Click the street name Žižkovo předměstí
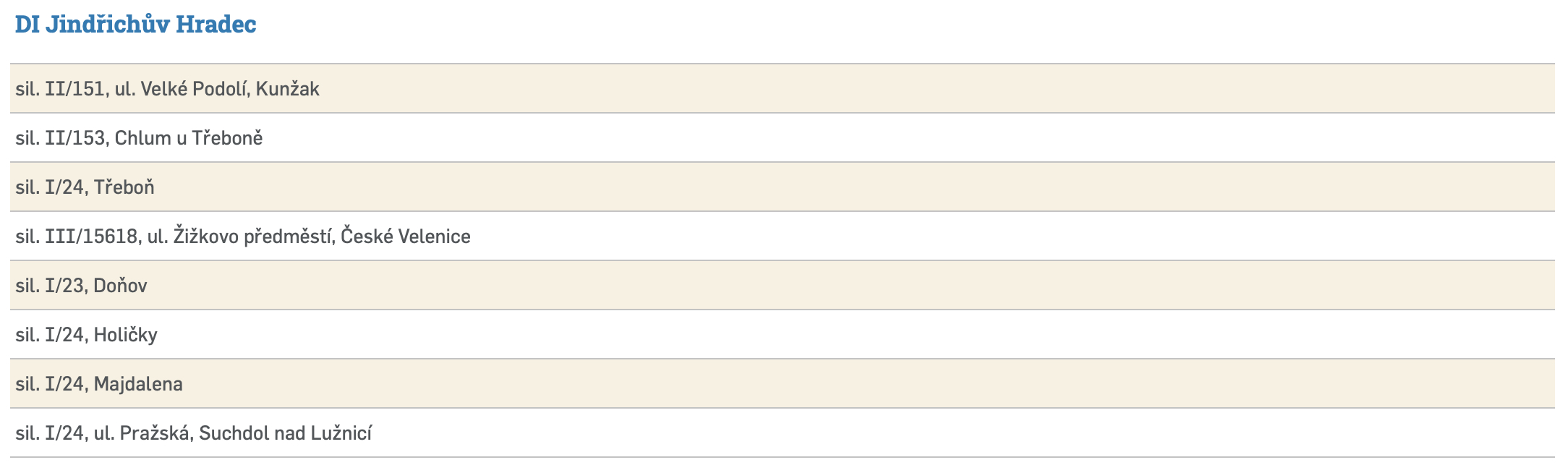 [x=253, y=236]
